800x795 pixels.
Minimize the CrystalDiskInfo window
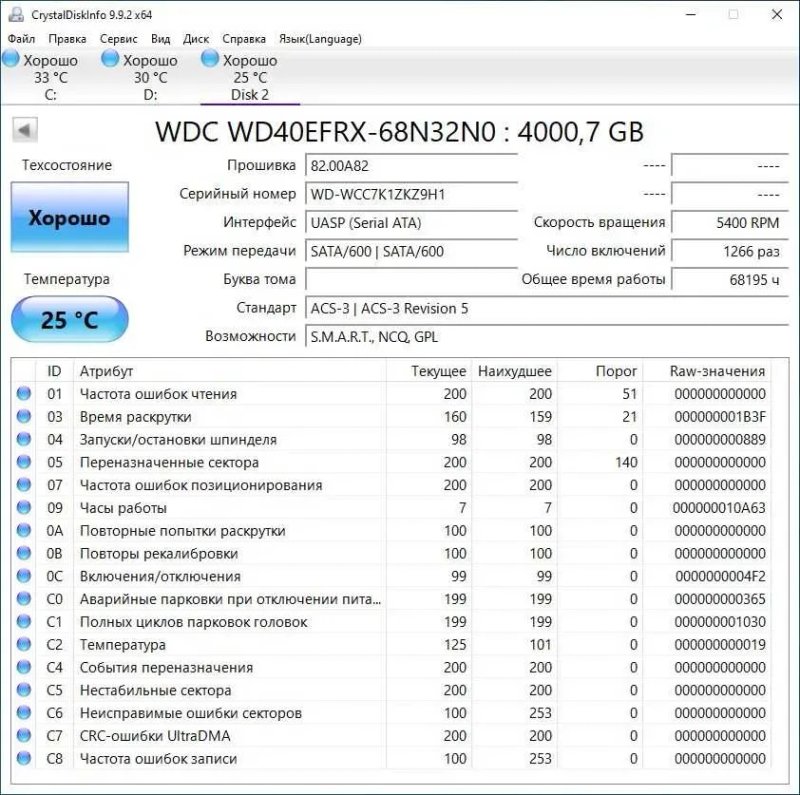click(x=691, y=14)
